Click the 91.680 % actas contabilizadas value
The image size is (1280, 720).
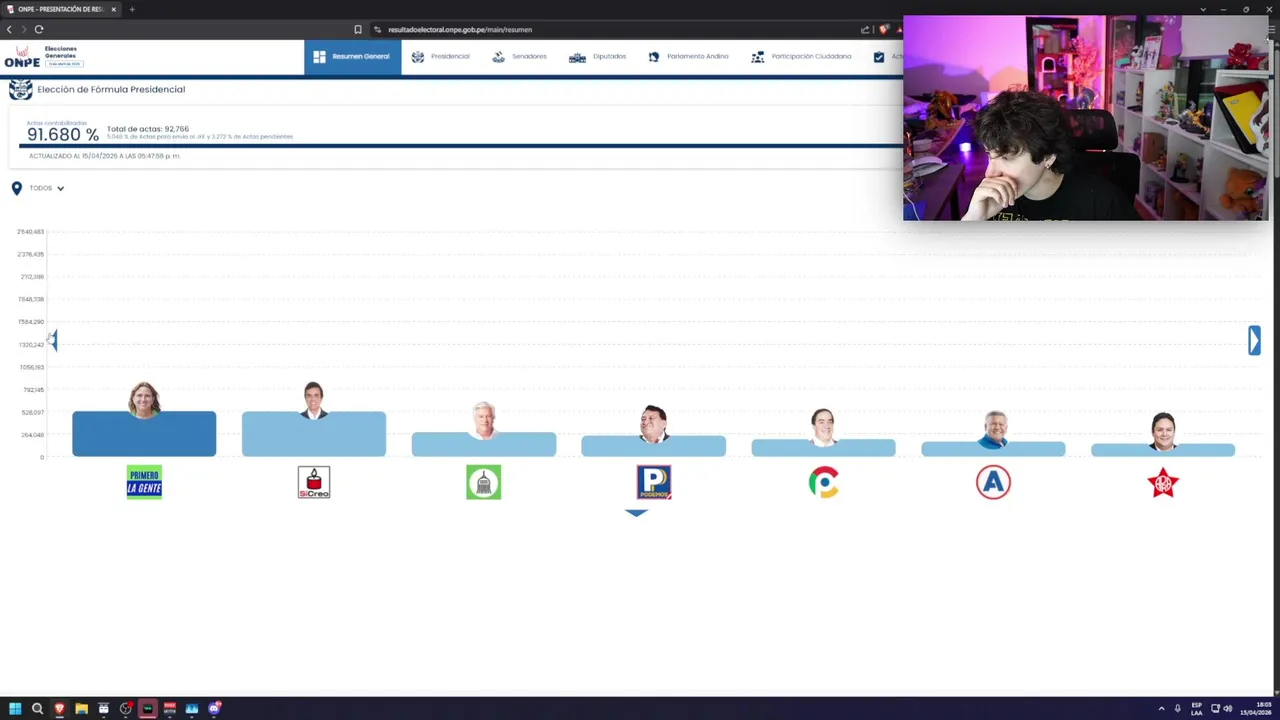[x=62, y=135]
